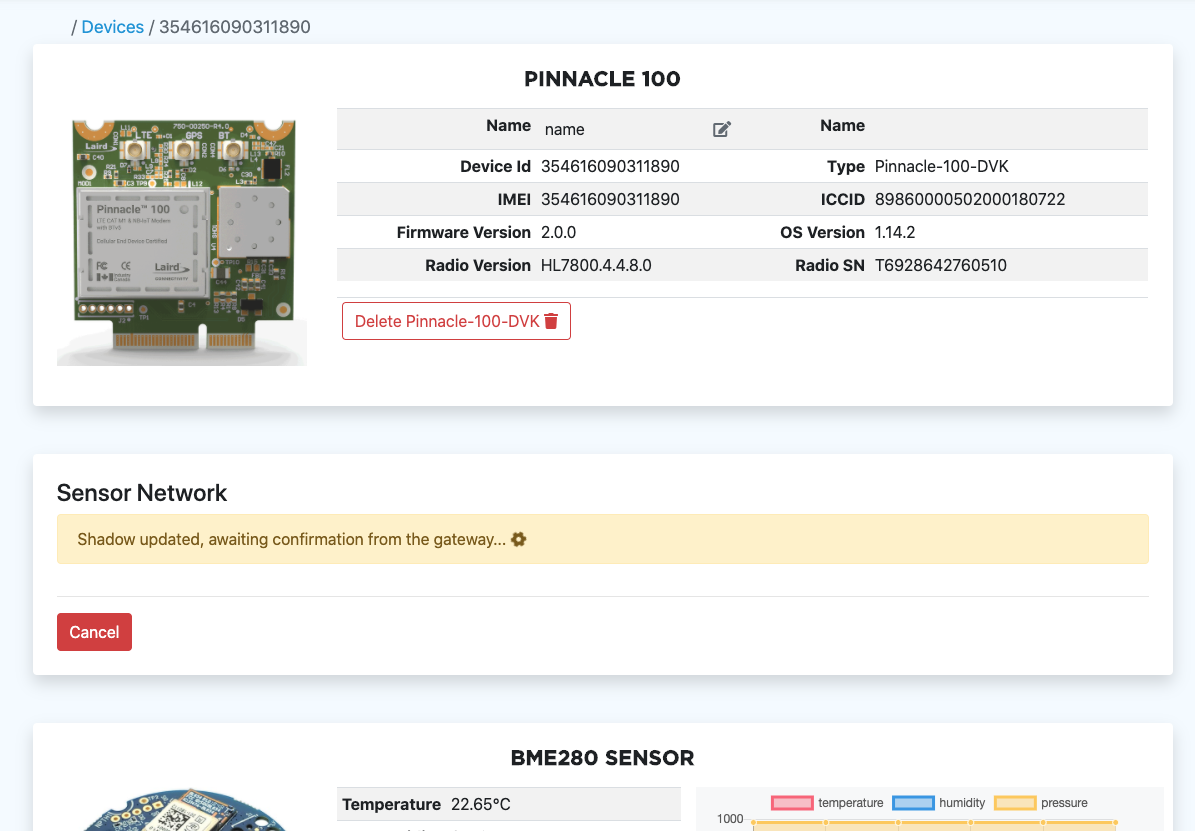Click the PINNACLE 100 heading

click(602, 79)
